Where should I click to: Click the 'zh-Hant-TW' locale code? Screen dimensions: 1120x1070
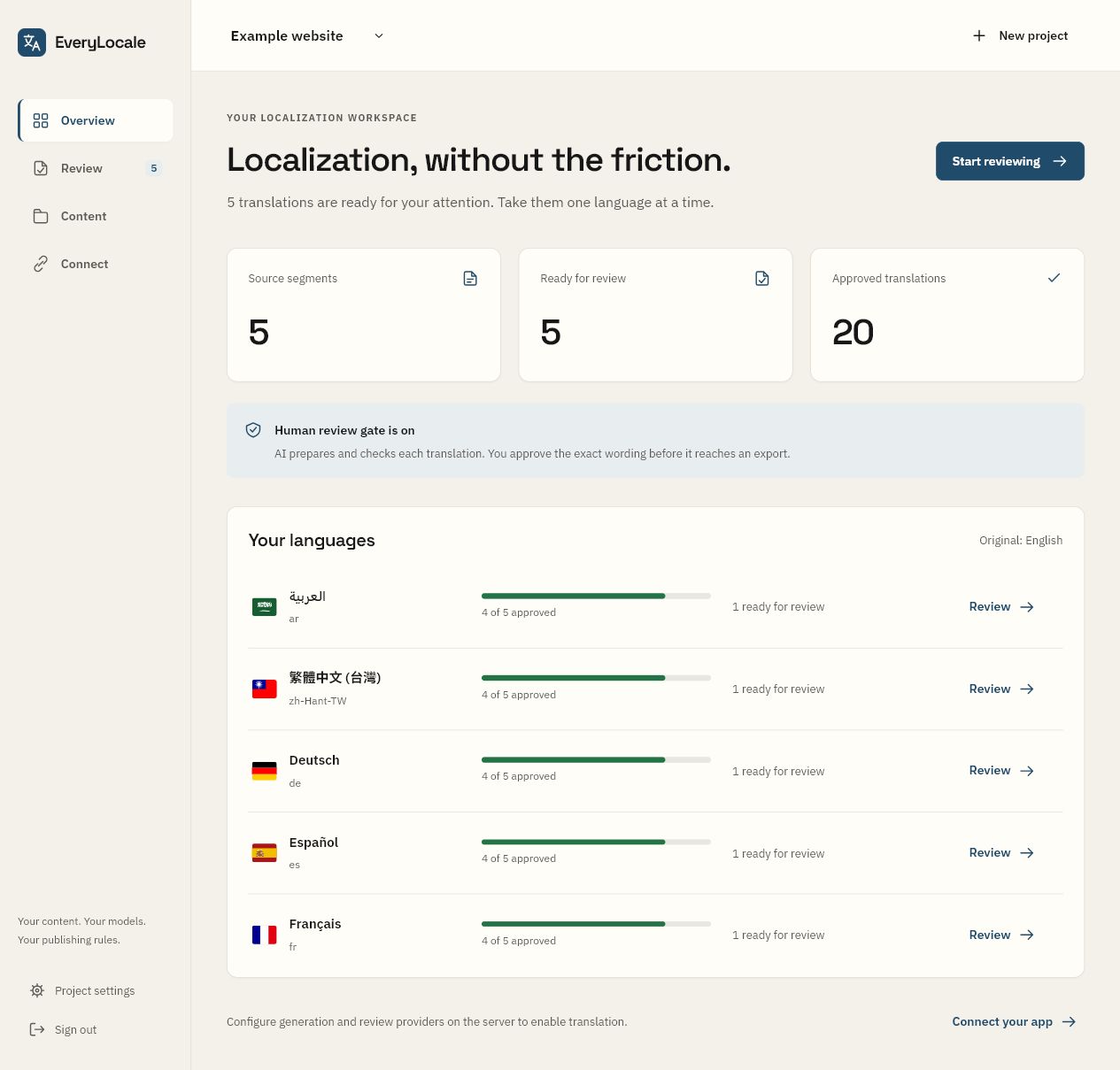[318, 701]
